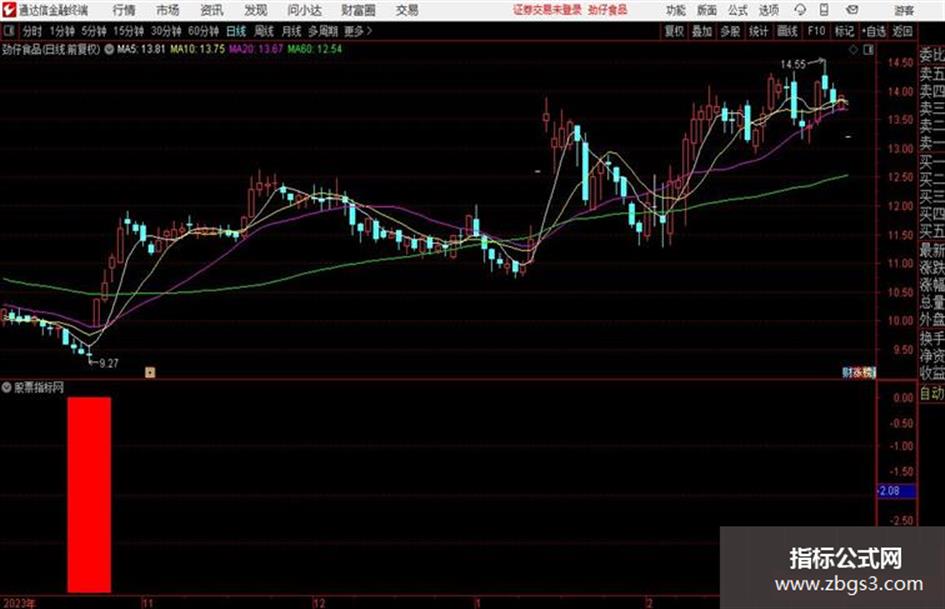Open the 股票指标网 indicator dropdown arrow
Image resolution: width=945 pixels, height=609 pixels.
(7, 388)
